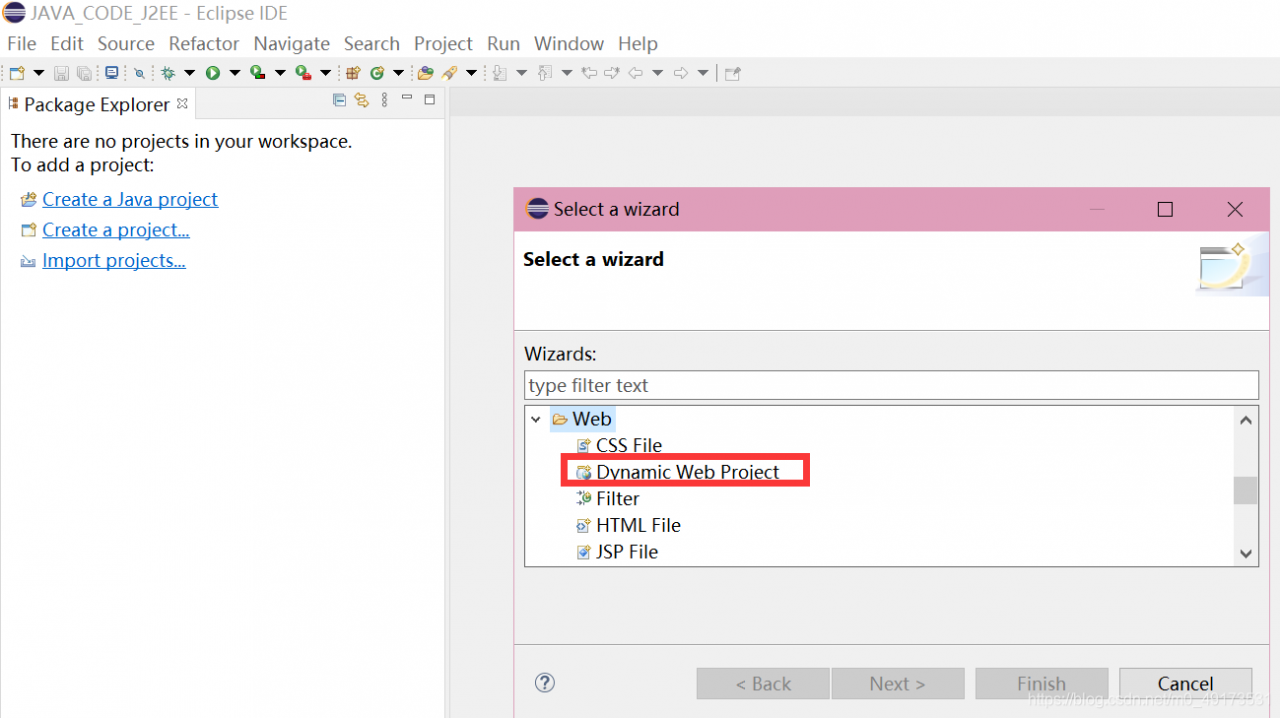The image size is (1280, 718).
Task: Click the New file toolbar icon
Action: [17, 73]
